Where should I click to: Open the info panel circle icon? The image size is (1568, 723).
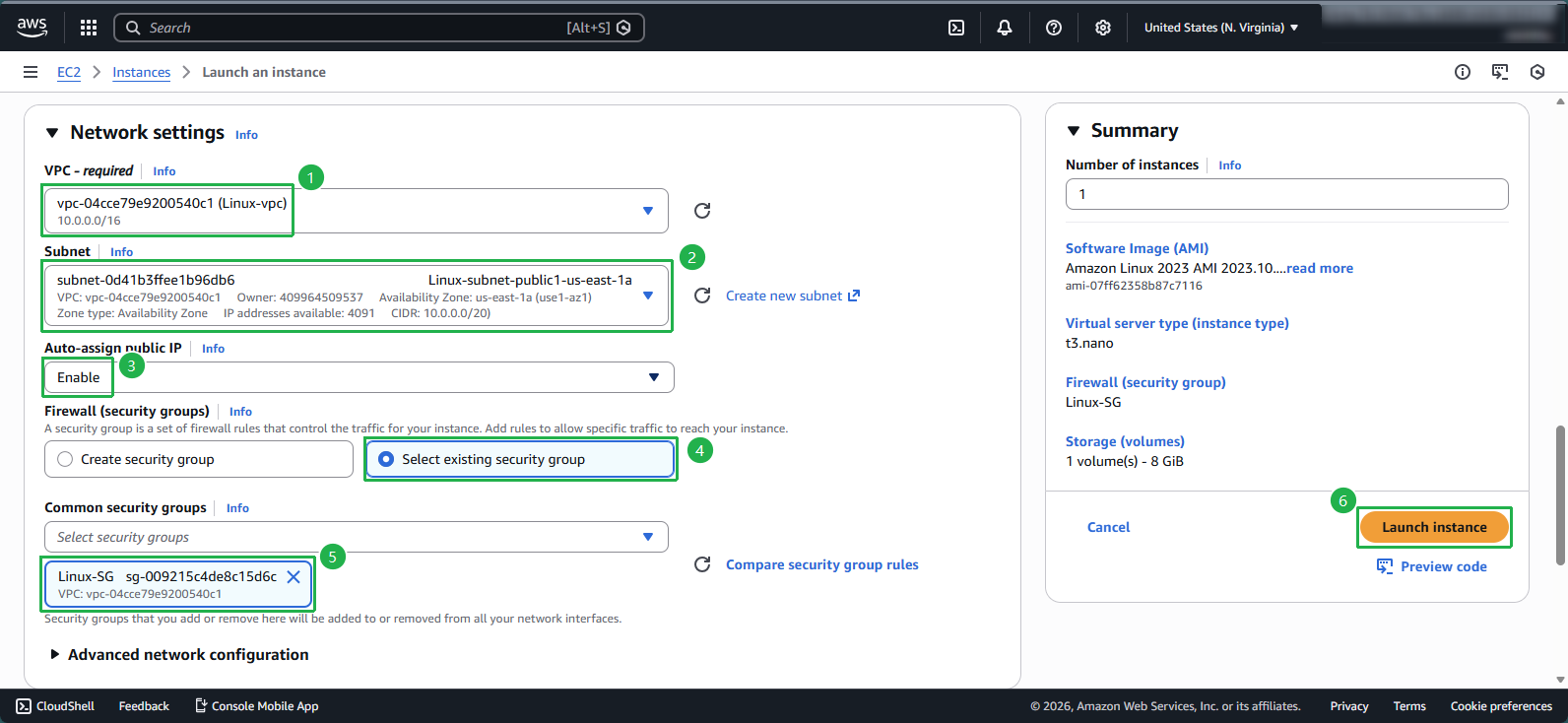click(x=1463, y=72)
